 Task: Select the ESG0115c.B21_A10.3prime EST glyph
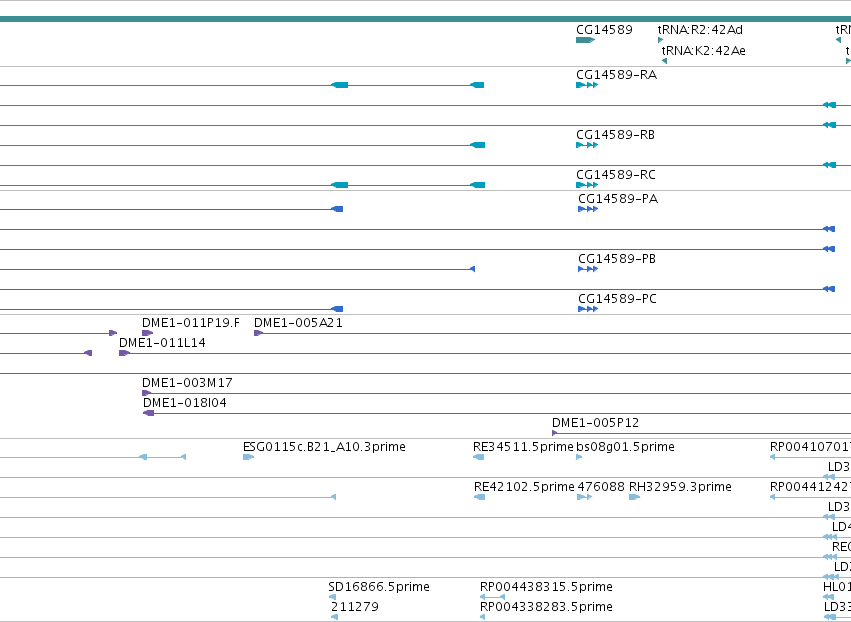(x=248, y=457)
